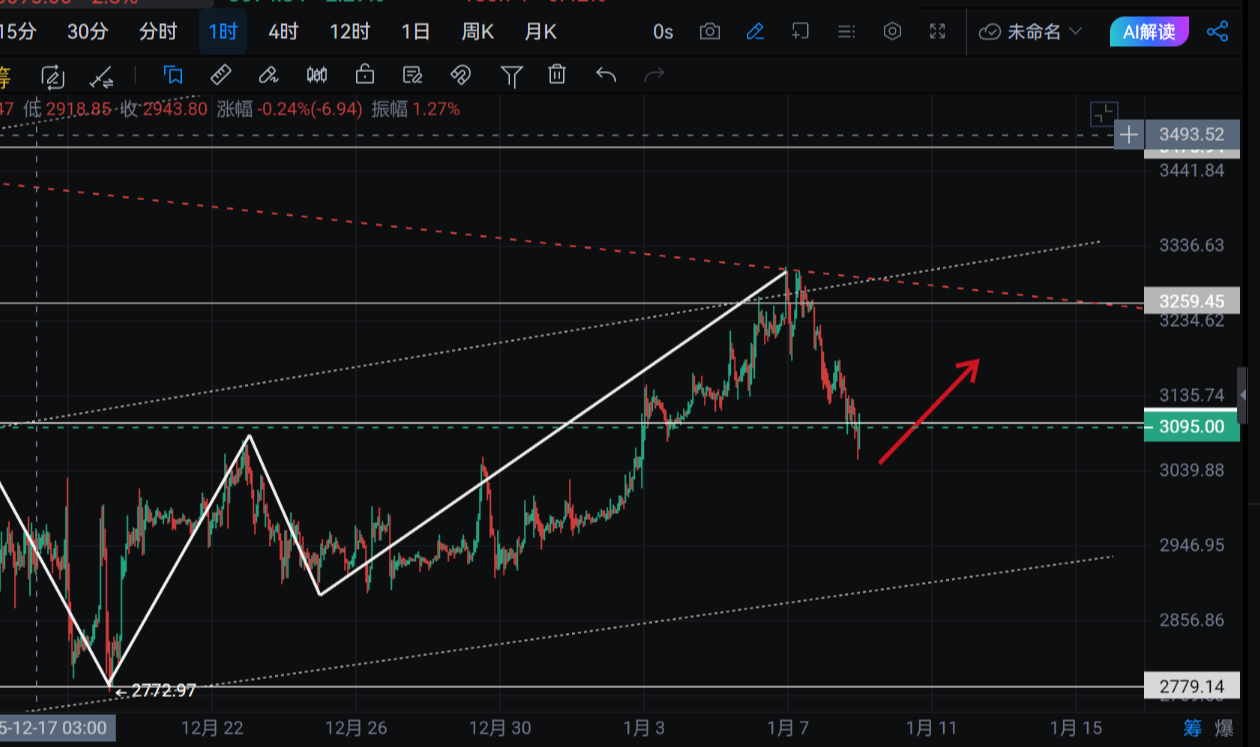Viewport: 1260px width, 747px height.
Task: Click the AI解读 button
Action: (x=1149, y=32)
